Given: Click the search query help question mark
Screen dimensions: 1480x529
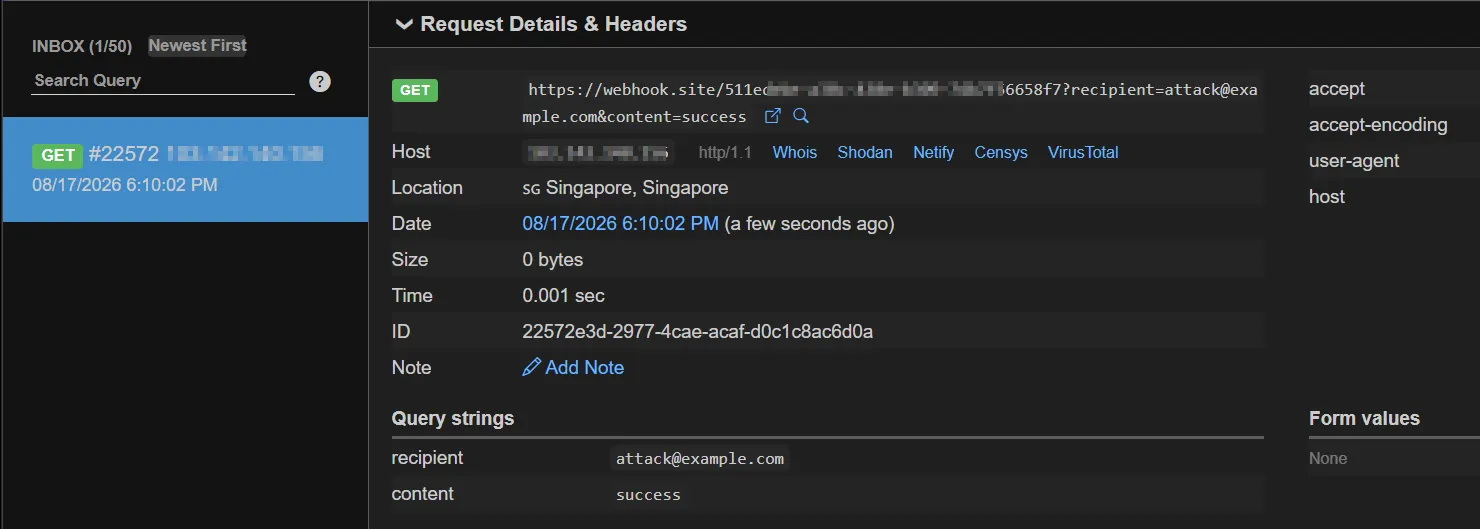Looking at the screenshot, I should pos(320,81).
